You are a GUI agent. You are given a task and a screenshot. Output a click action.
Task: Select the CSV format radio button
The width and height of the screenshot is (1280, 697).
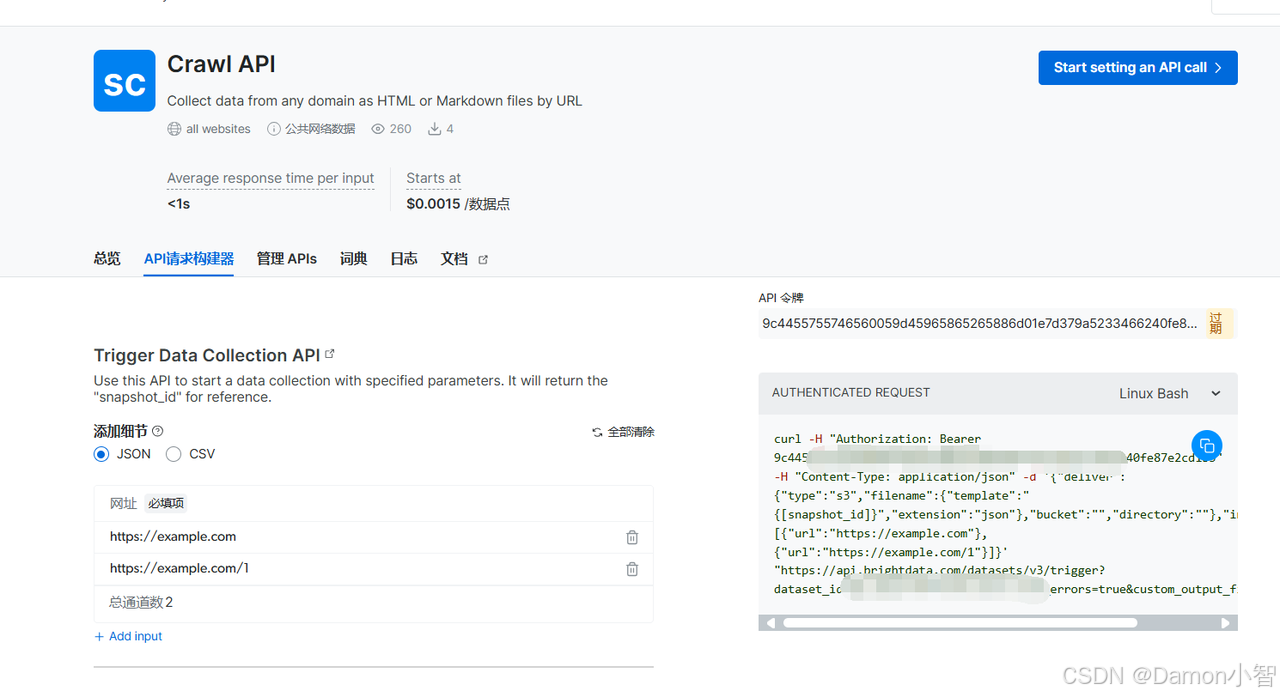pos(173,454)
